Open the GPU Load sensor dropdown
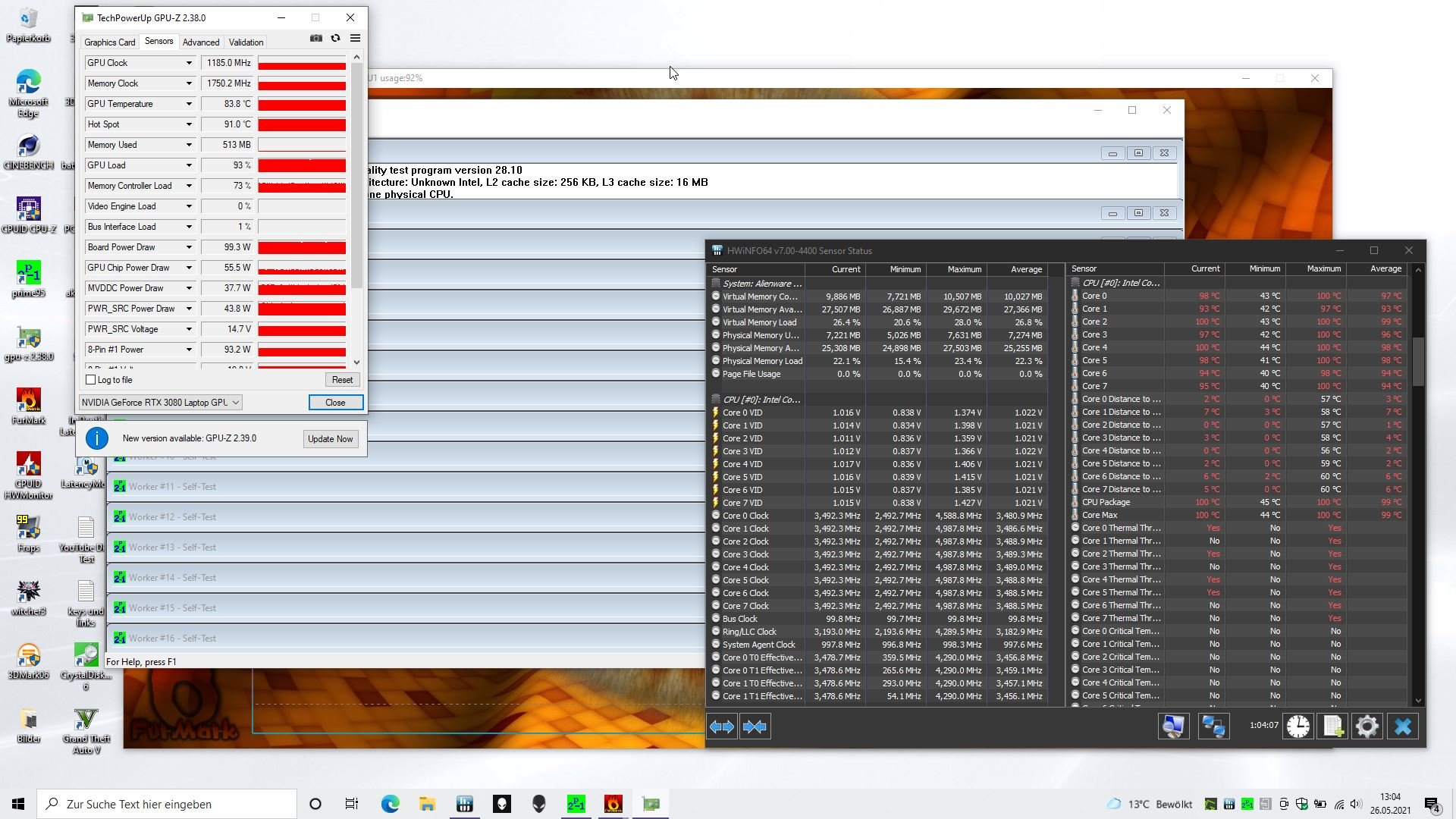The width and height of the screenshot is (1456, 819). (x=189, y=165)
